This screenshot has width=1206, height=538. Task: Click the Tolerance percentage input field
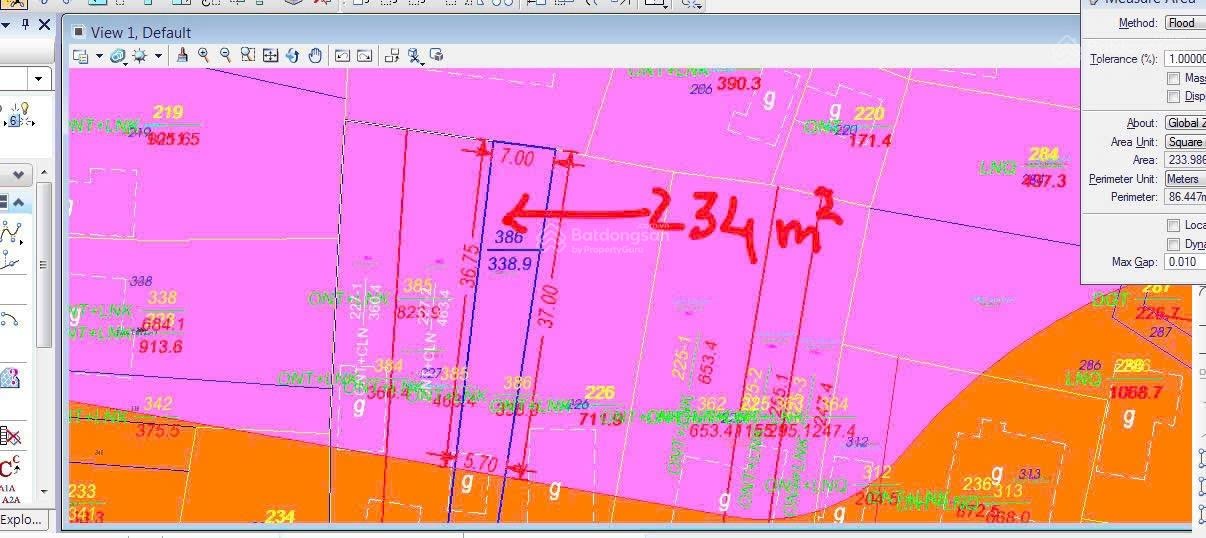tap(1185, 59)
